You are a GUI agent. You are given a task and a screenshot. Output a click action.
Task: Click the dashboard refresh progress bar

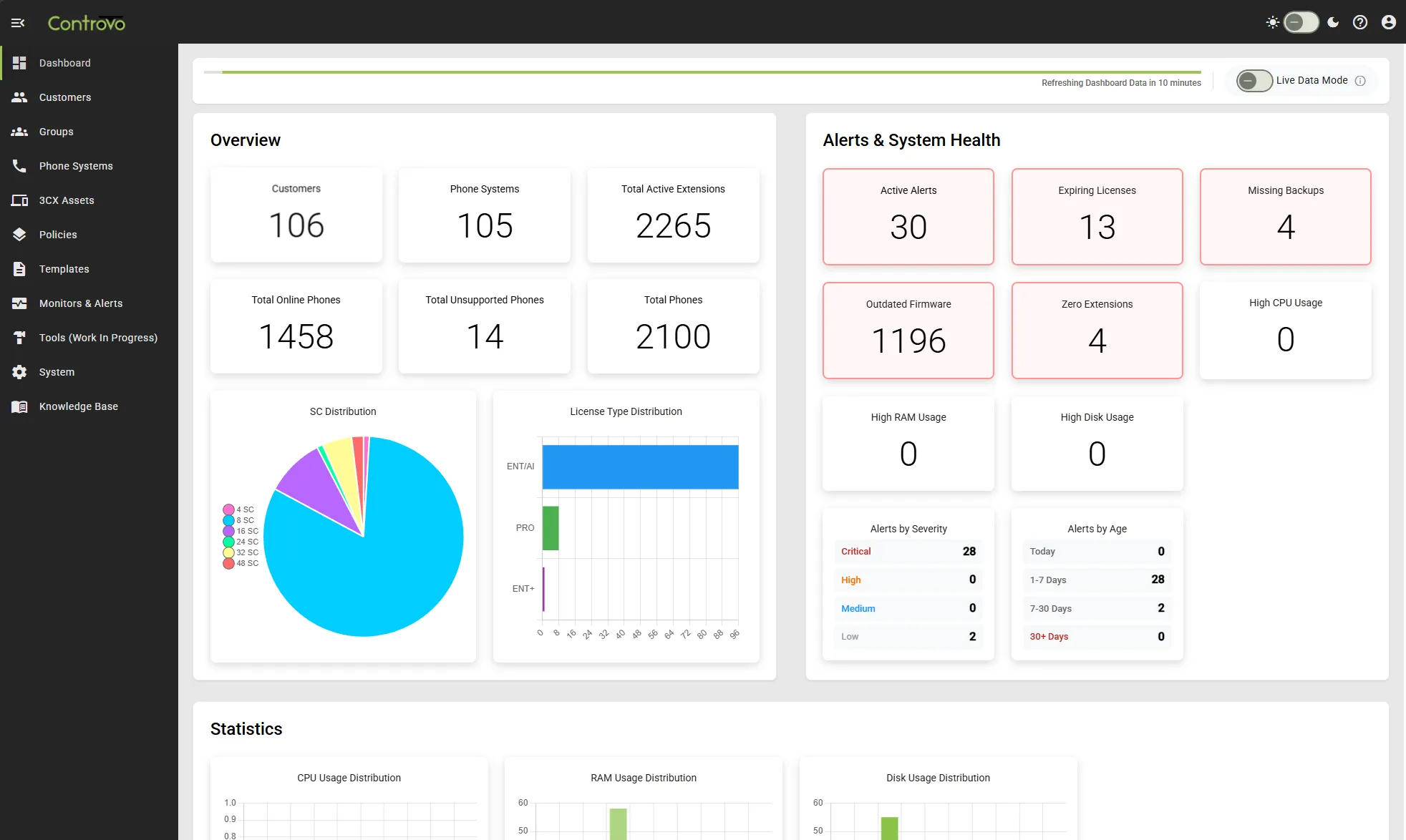pyautogui.click(x=702, y=72)
